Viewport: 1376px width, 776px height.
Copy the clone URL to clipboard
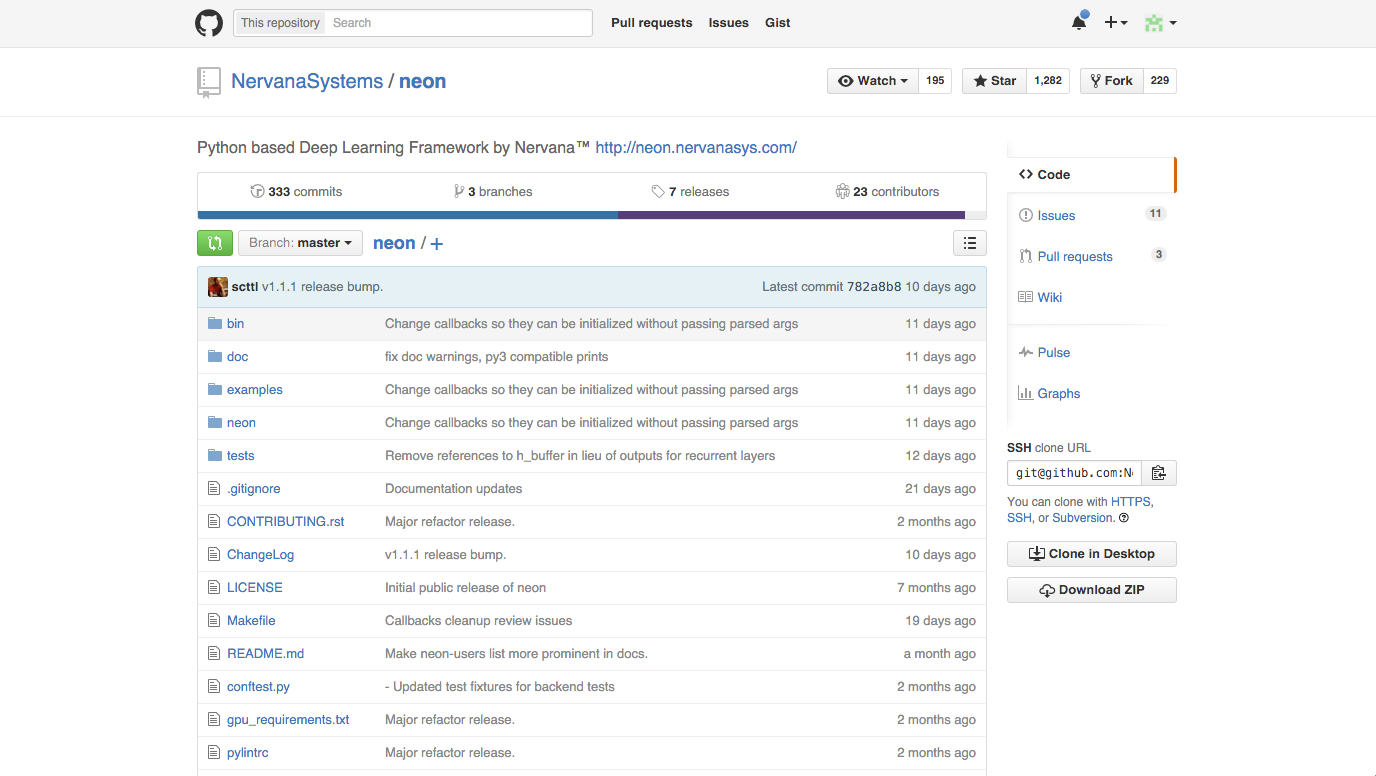(1159, 474)
